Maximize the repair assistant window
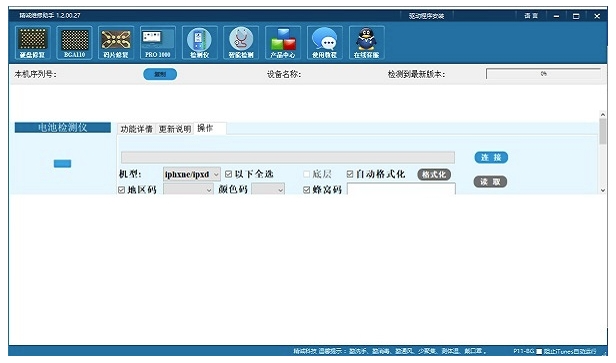 [576, 16]
